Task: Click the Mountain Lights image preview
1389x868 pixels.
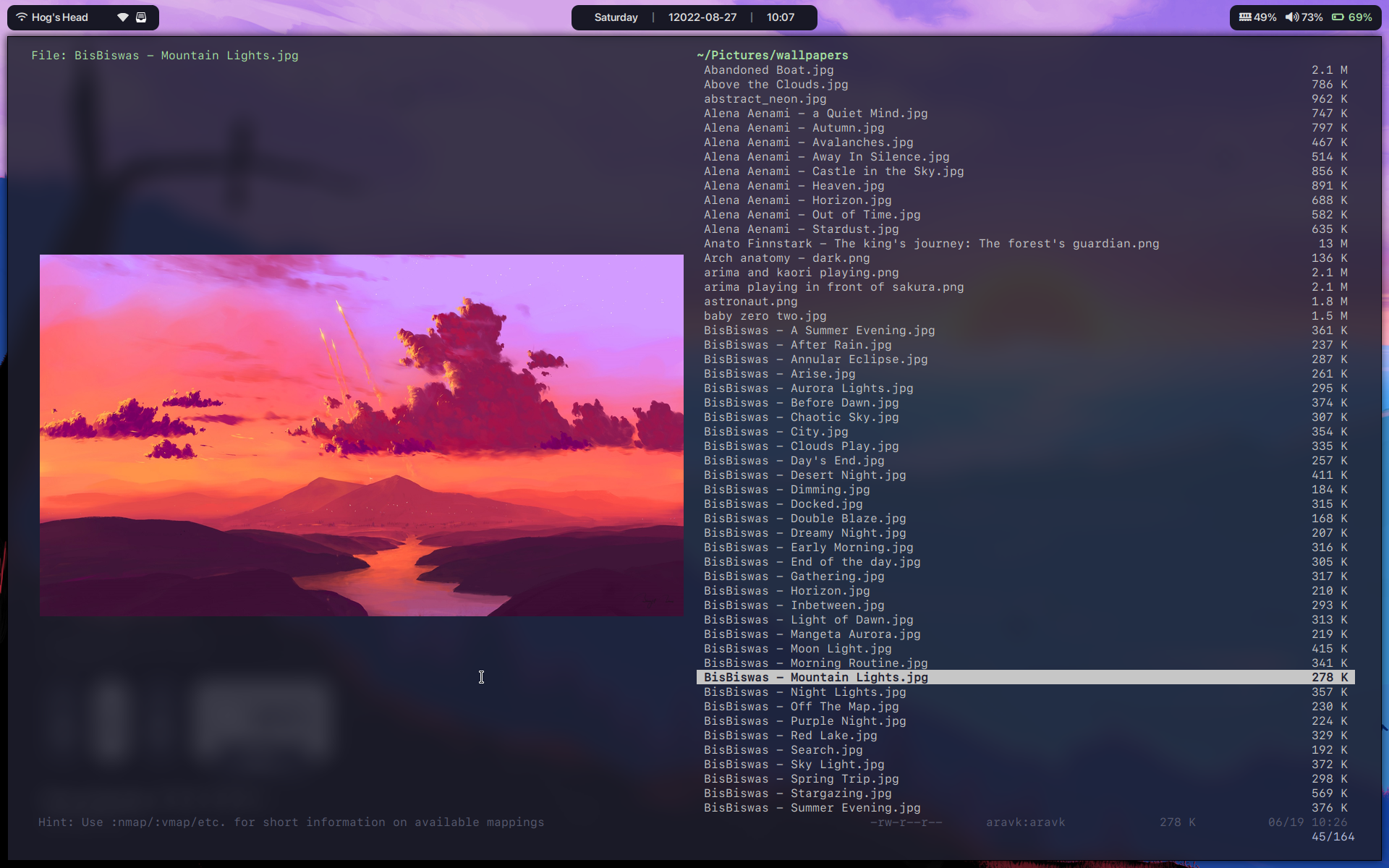Action: pos(361,435)
